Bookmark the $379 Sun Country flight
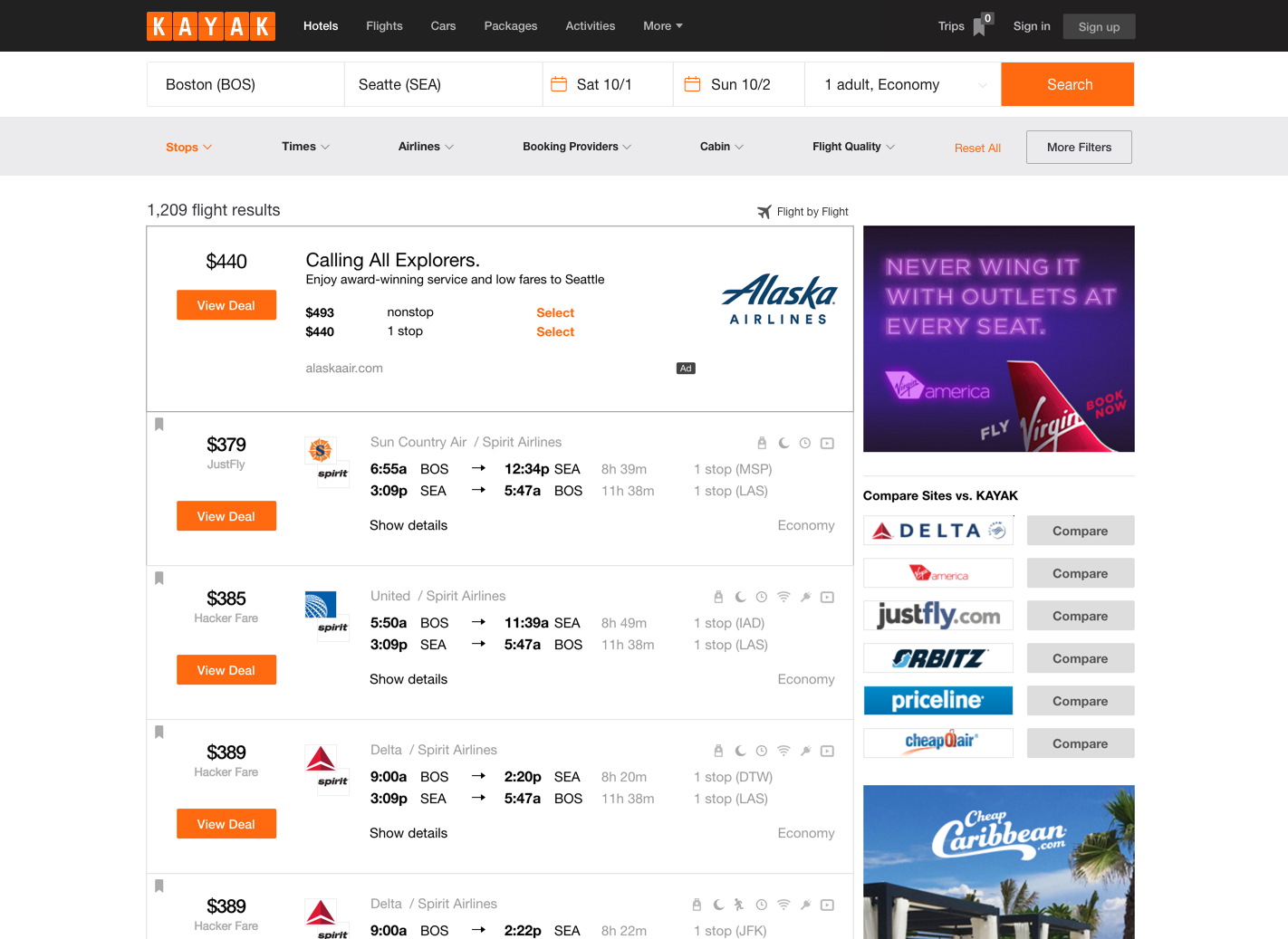This screenshot has height=939, width=1288. [x=159, y=424]
